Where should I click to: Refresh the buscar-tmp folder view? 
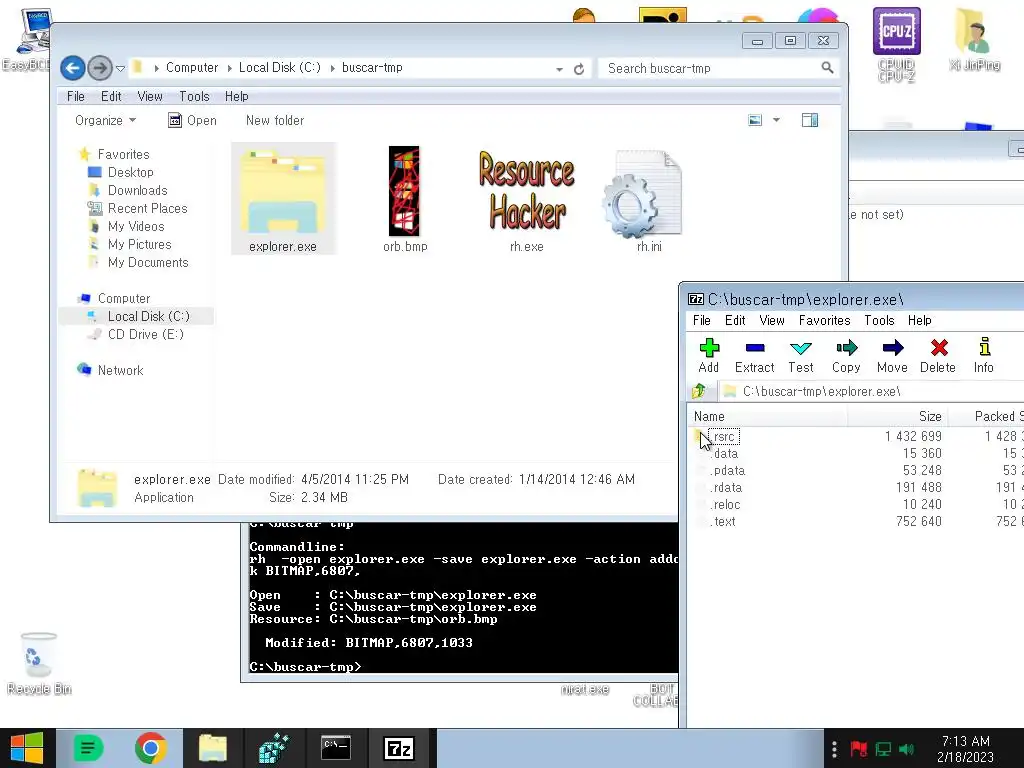click(579, 69)
